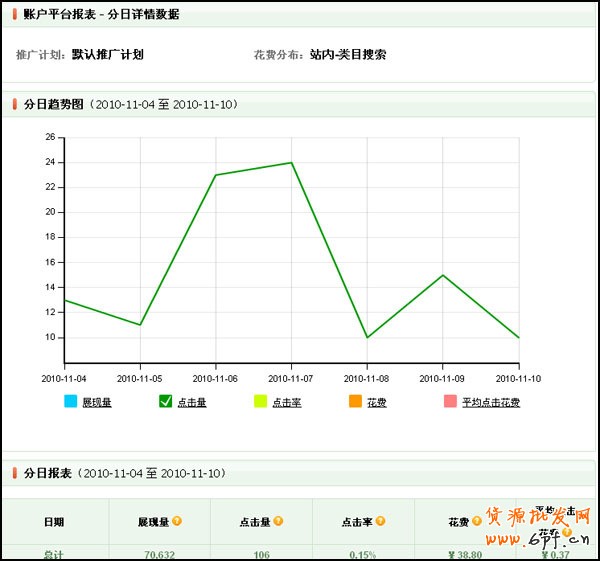Image resolution: width=600 pixels, height=561 pixels.
Task: Click the help icon beside 展现量 column header
Action: click(177, 521)
